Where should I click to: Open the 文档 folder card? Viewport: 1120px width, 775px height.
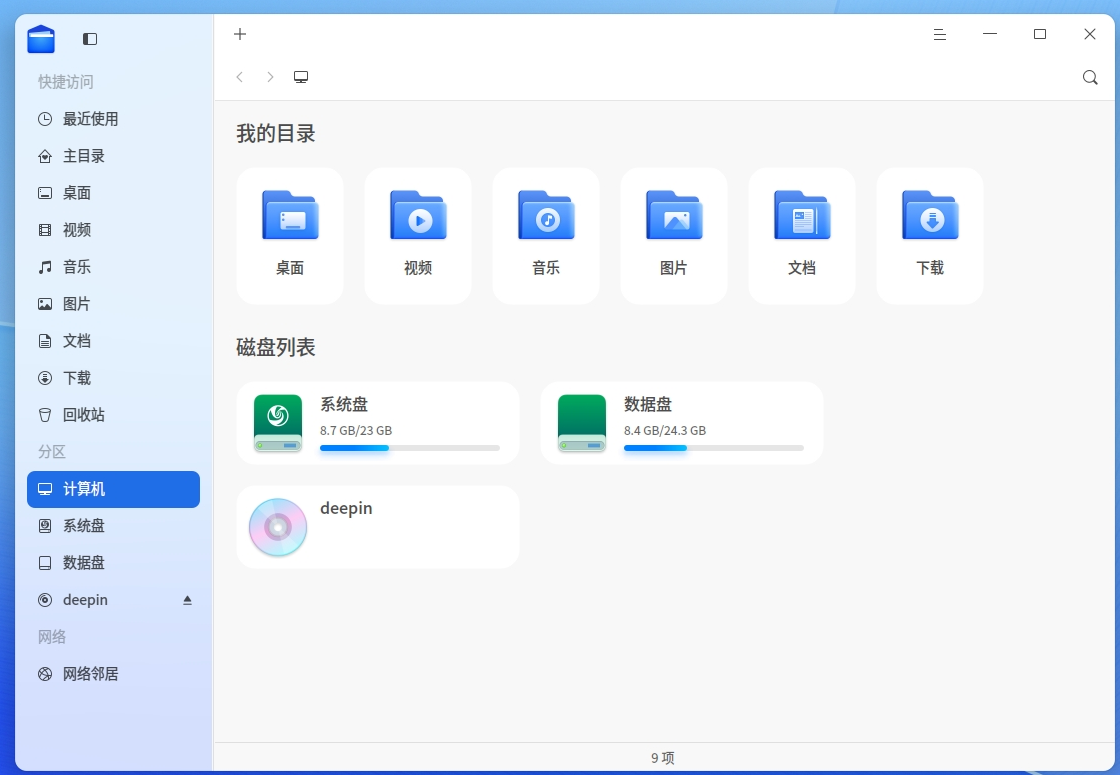[x=802, y=236]
